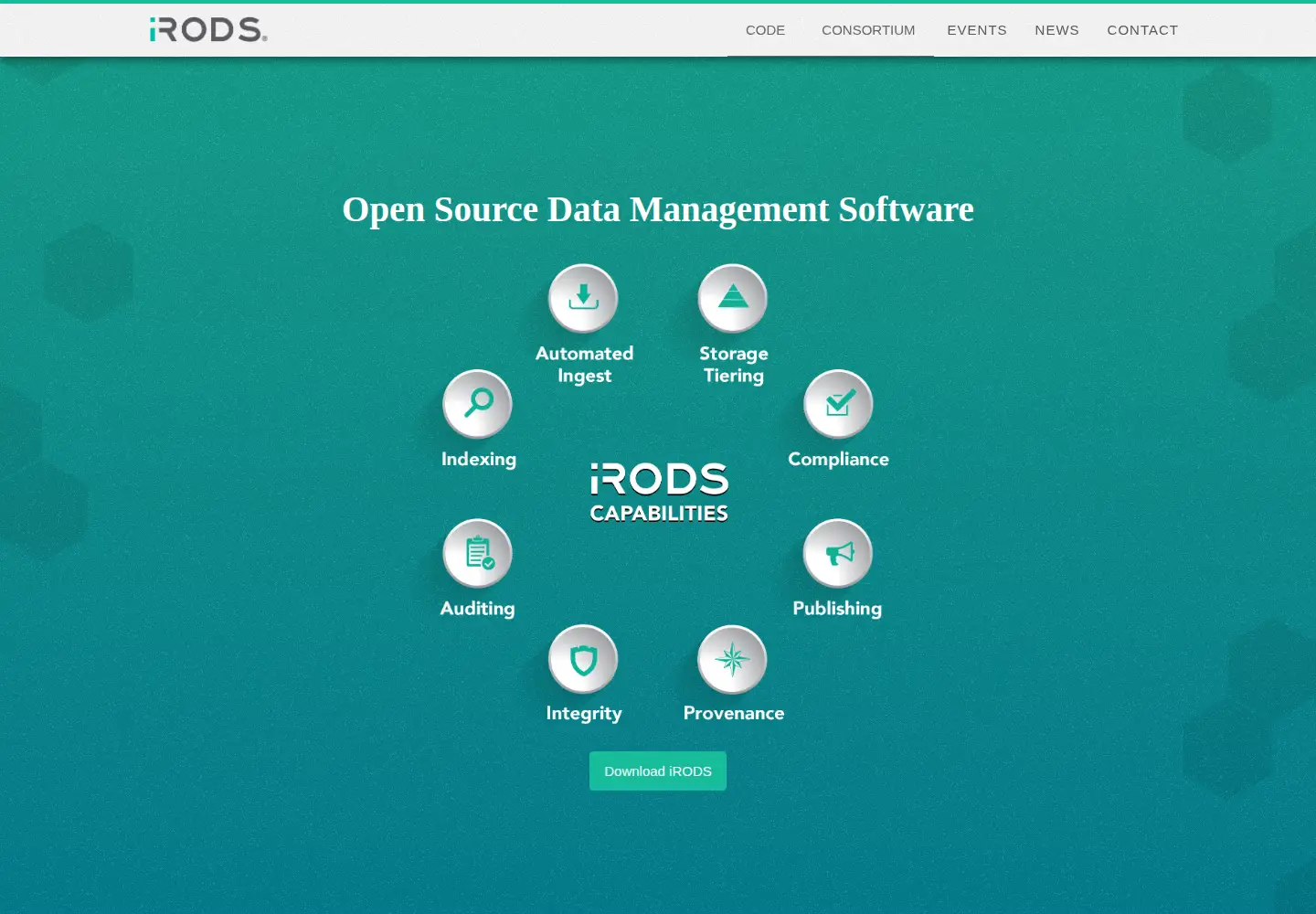This screenshot has height=914, width=1316.
Task: Click the Open Source Data Management Software heading
Action: tap(658, 209)
